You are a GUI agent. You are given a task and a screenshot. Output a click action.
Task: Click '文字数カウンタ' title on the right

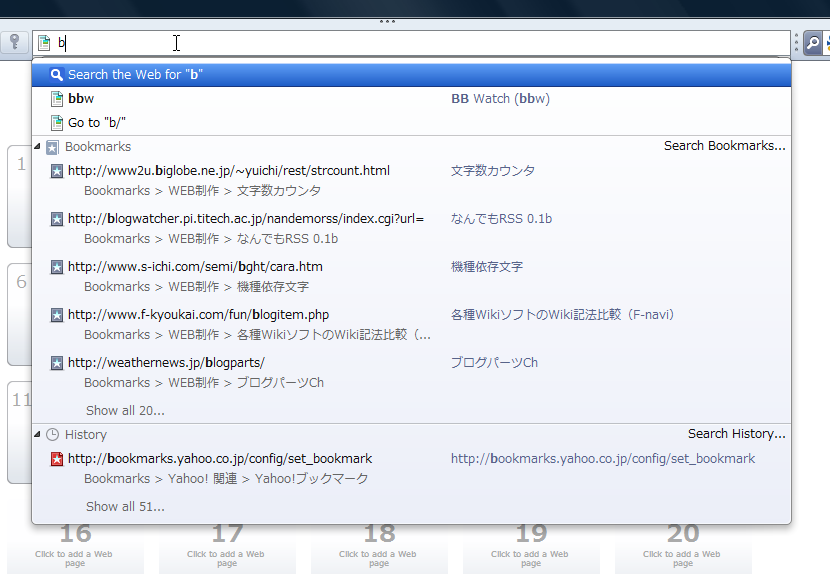click(493, 171)
